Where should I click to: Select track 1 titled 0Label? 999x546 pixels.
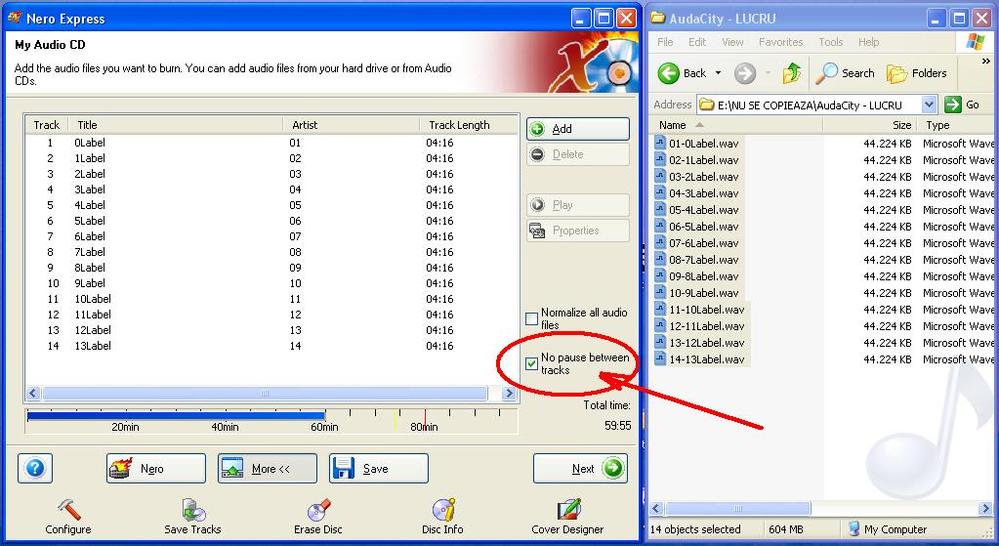click(272, 143)
